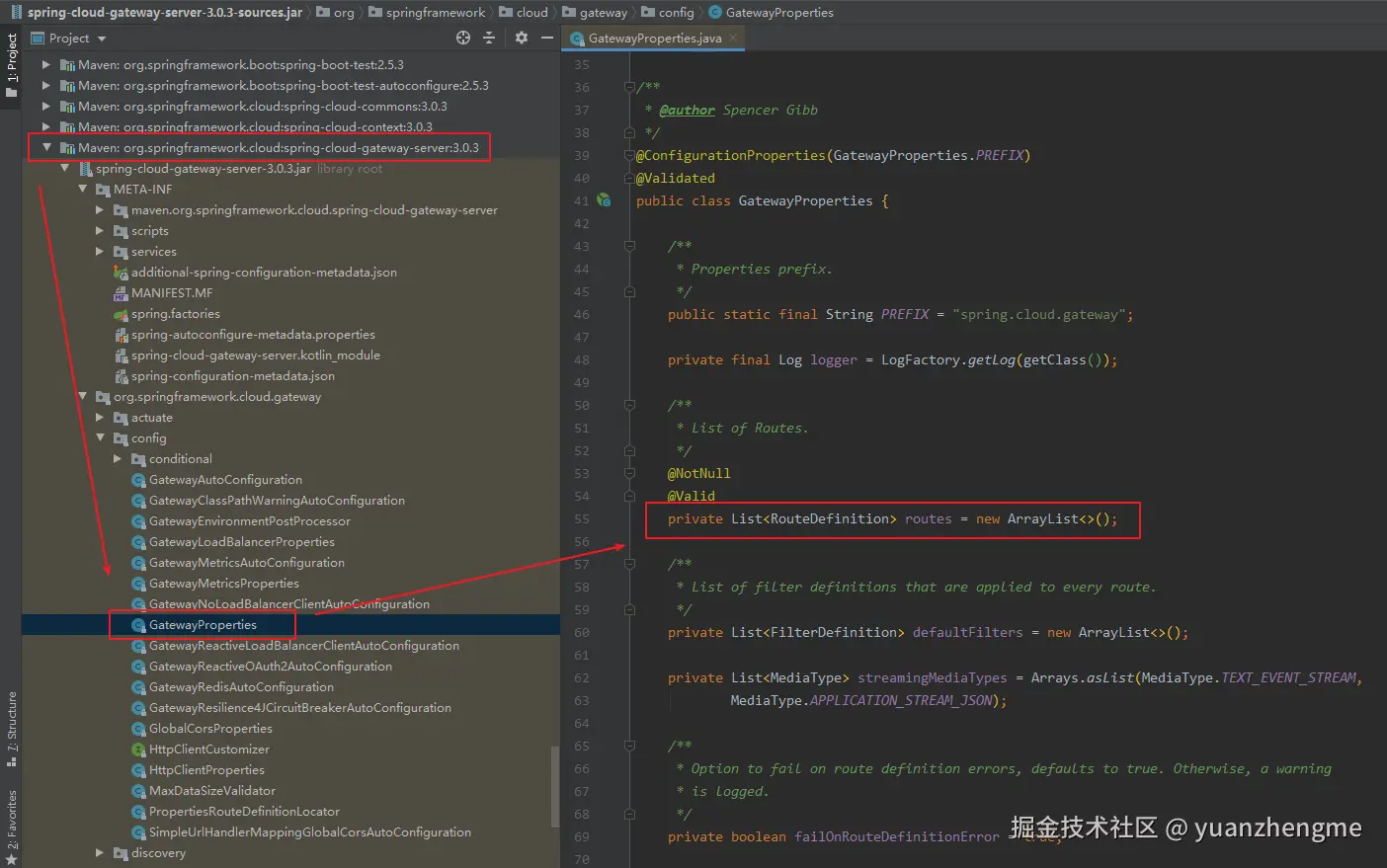Screen dimensions: 1387x868
Task: Click GatewayMetricsProperties class icon
Action: click(x=138, y=584)
